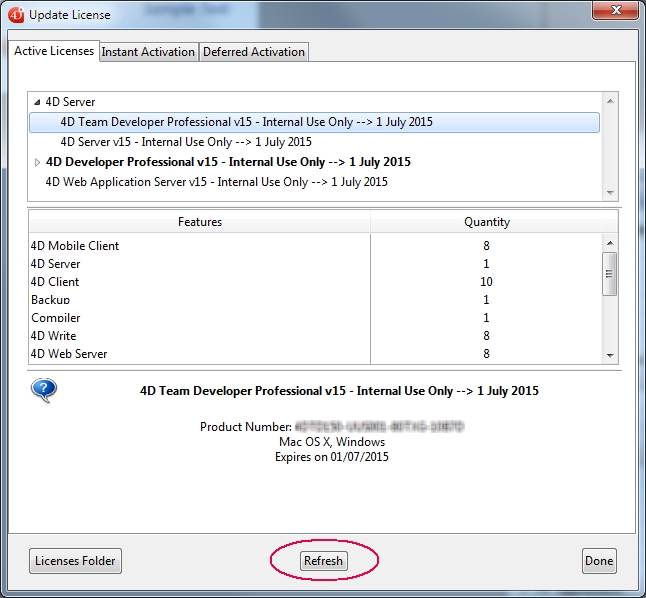This screenshot has height=598, width=646.
Task: Switch to the Instant Activation tab
Action: pos(148,52)
